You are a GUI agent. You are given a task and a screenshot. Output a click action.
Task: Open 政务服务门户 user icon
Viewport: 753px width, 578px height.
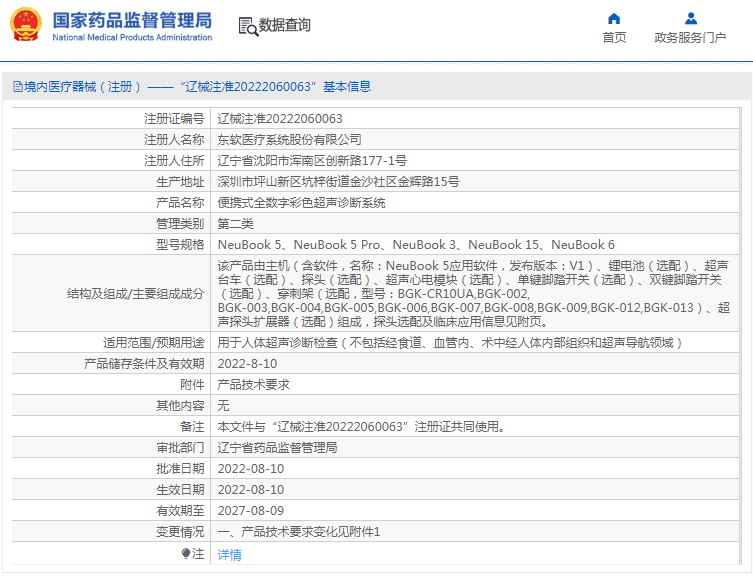click(691, 19)
